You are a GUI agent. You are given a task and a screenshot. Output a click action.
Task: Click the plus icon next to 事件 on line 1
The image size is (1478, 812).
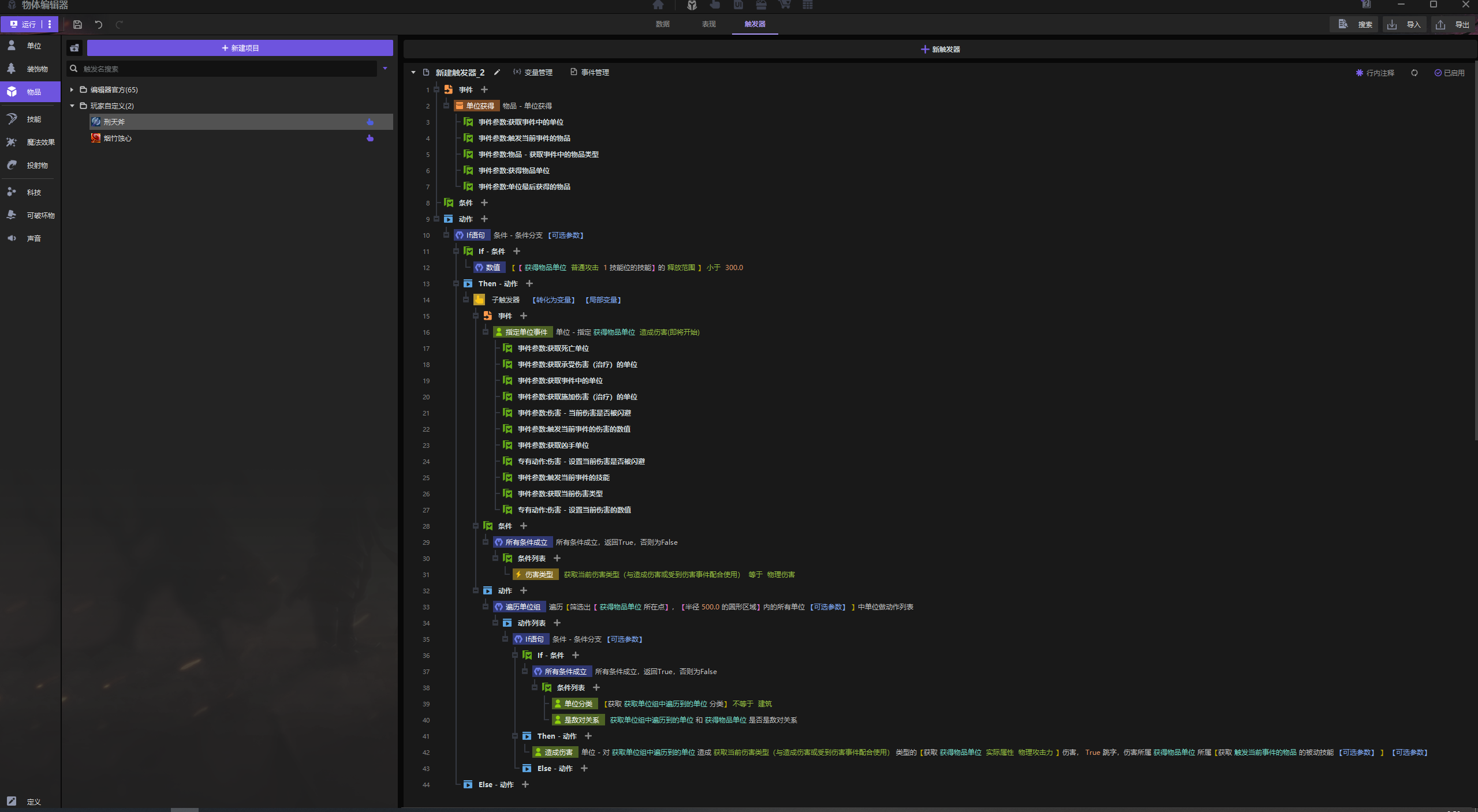coord(484,89)
